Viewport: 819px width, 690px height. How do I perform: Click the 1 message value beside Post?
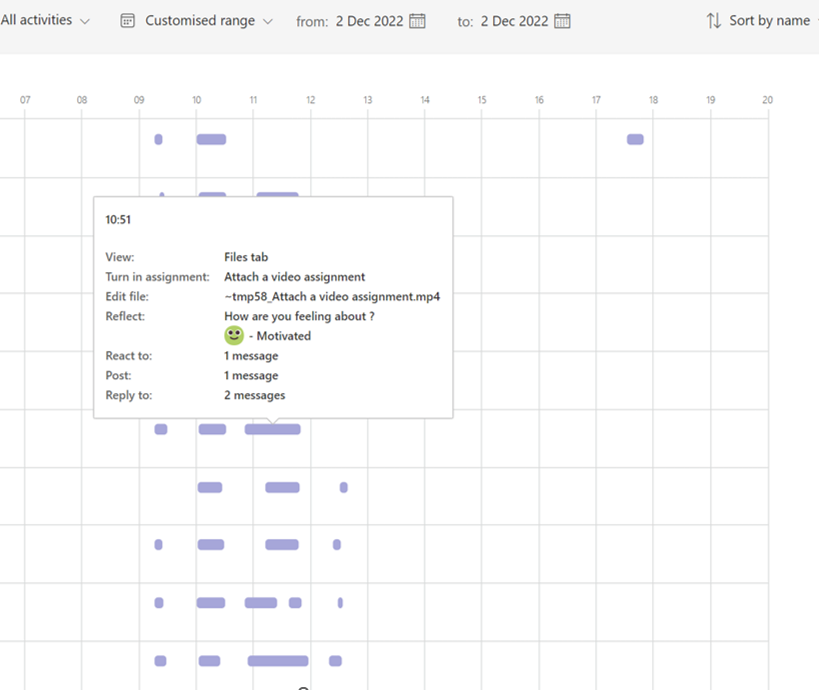coord(251,376)
